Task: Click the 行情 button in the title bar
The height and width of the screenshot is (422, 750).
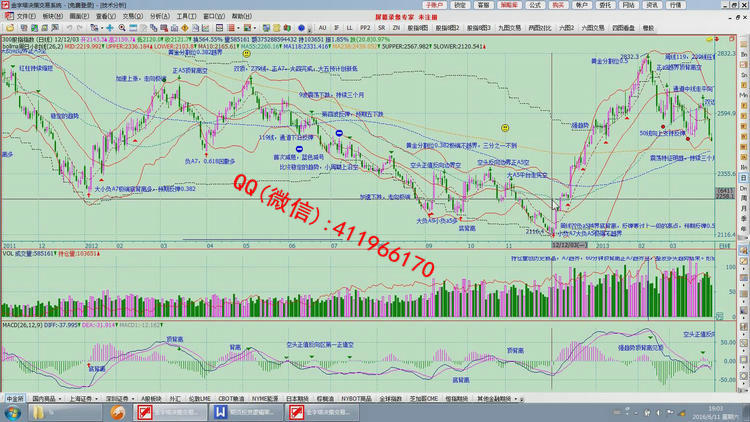Action: [x=675, y=5]
